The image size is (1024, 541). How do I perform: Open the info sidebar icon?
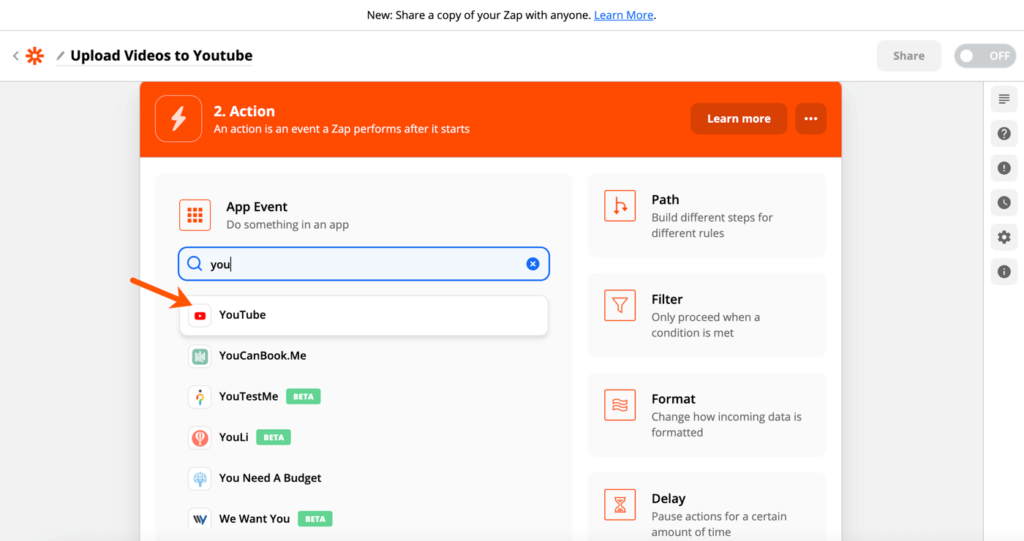tap(1004, 271)
